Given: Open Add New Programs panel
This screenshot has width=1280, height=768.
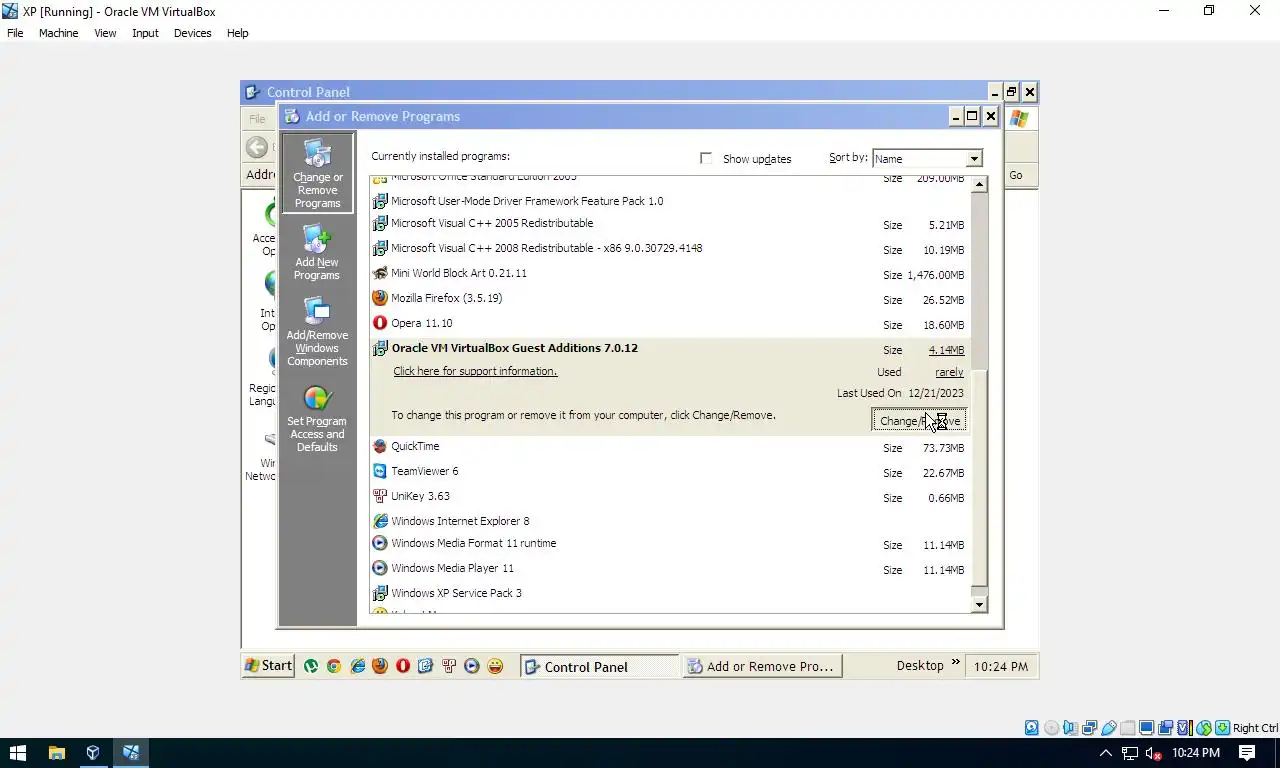Looking at the screenshot, I should [x=317, y=252].
